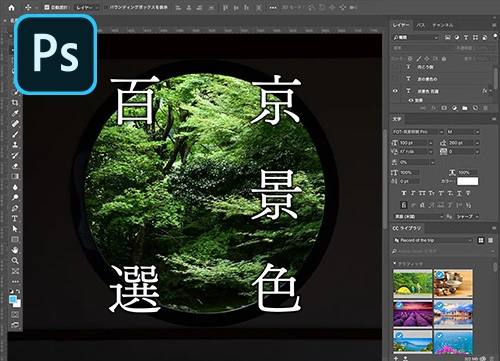Click the foreground color swatch in toolbar
Screen dimensions: 500x361
(13, 299)
